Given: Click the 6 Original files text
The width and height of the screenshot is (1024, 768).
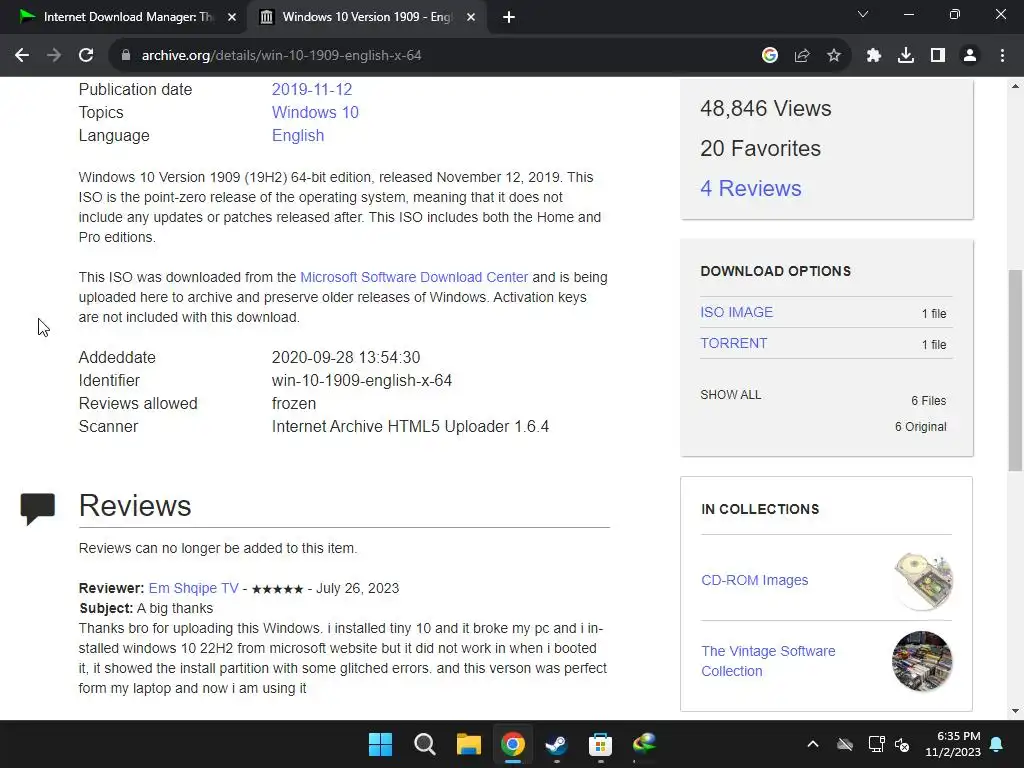Looking at the screenshot, I should pos(920,426).
